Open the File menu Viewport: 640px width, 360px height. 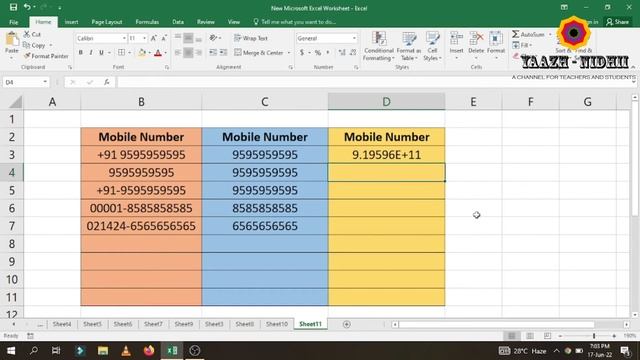coord(13,22)
